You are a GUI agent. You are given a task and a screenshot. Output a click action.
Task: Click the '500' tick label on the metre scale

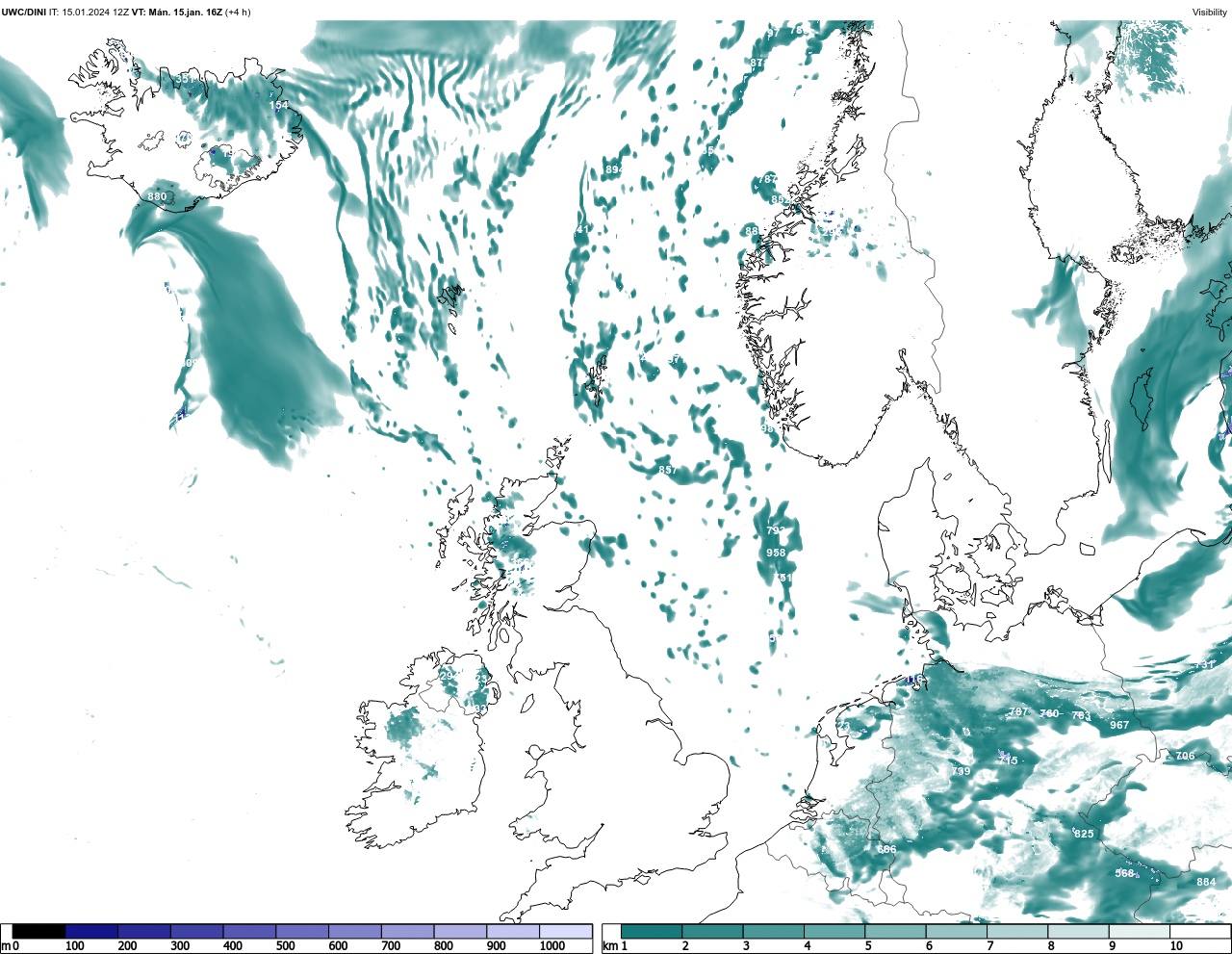(285, 946)
